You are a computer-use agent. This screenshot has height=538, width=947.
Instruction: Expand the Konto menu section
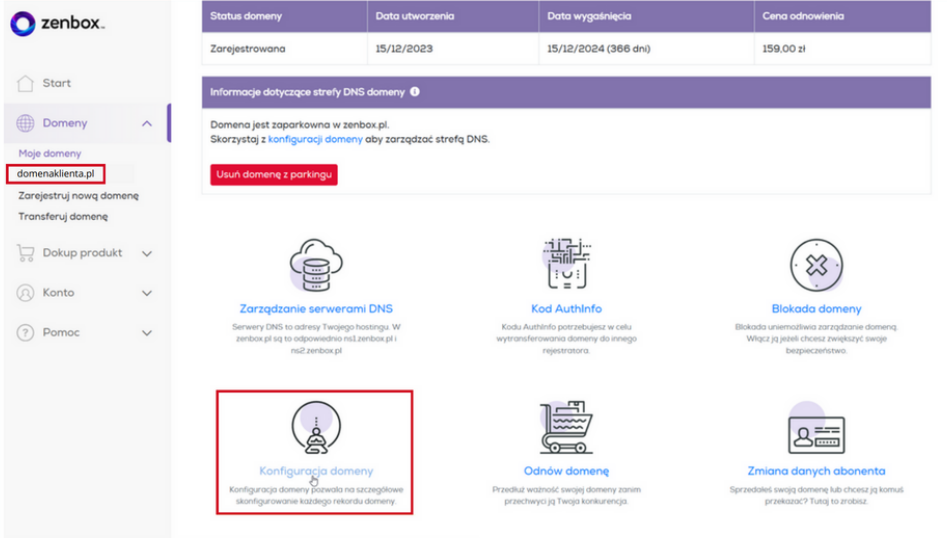[147, 293]
